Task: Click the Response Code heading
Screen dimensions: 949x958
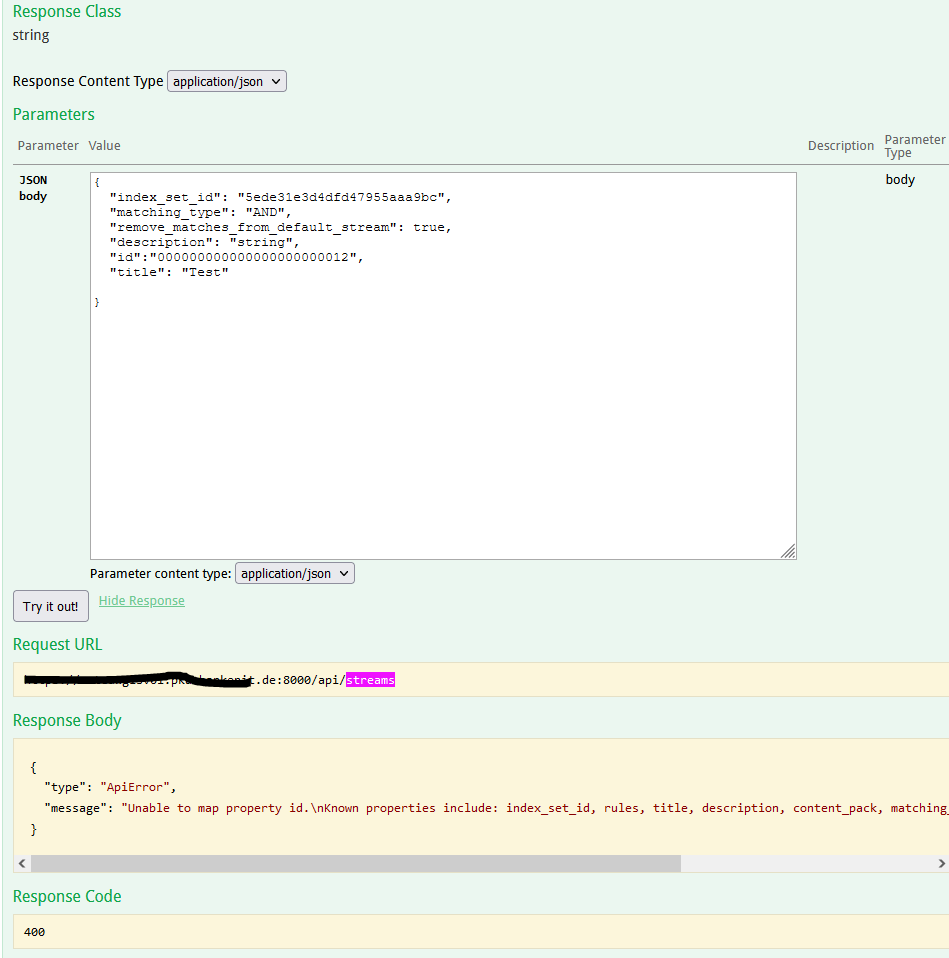Action: coord(67,896)
